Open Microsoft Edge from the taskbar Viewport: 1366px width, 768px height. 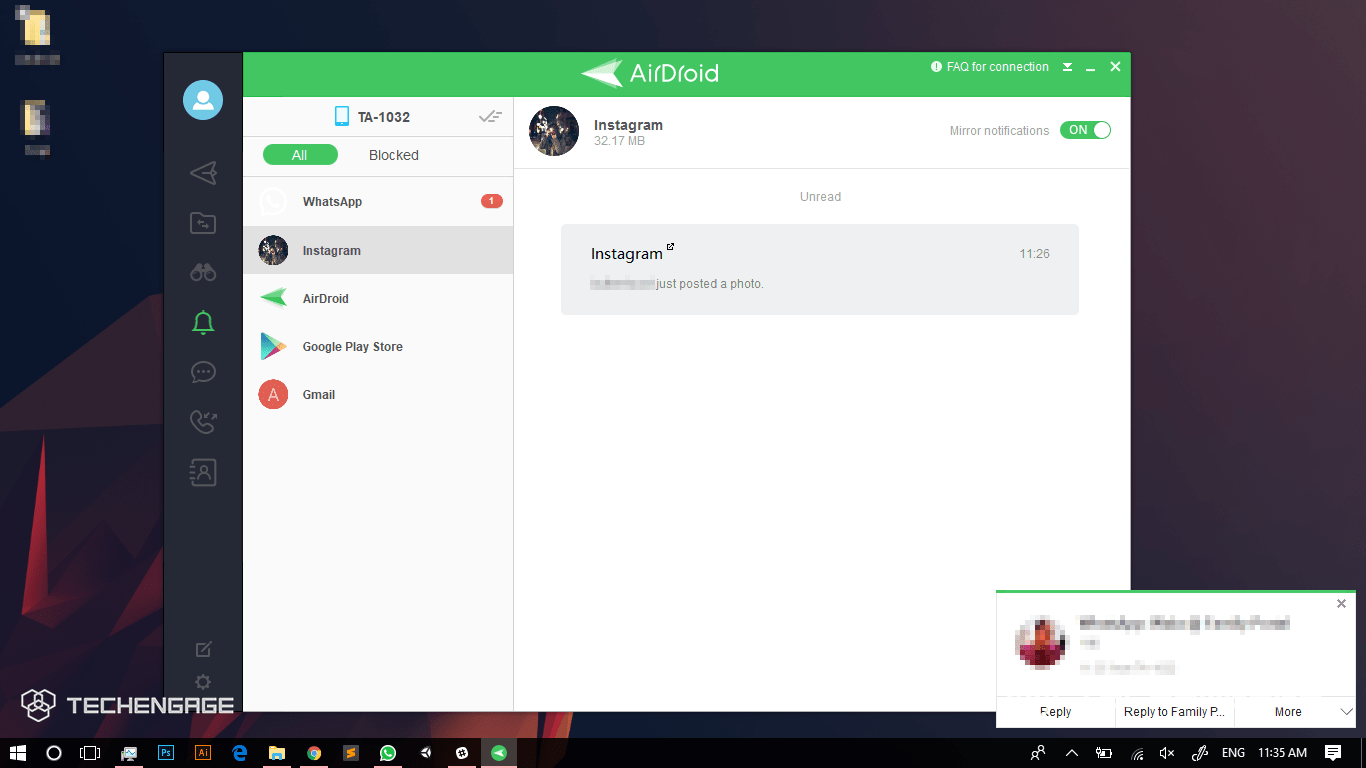[x=240, y=753]
